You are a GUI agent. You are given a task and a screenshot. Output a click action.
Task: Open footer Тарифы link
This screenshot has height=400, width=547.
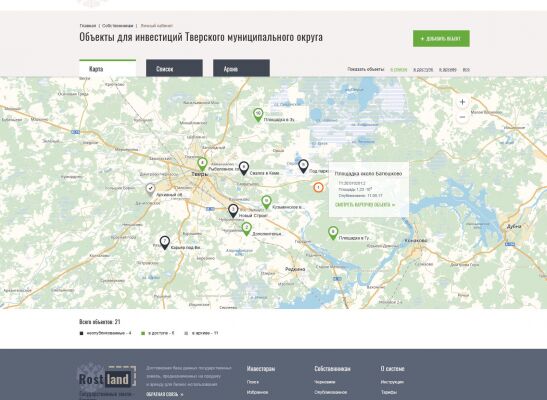click(x=389, y=392)
